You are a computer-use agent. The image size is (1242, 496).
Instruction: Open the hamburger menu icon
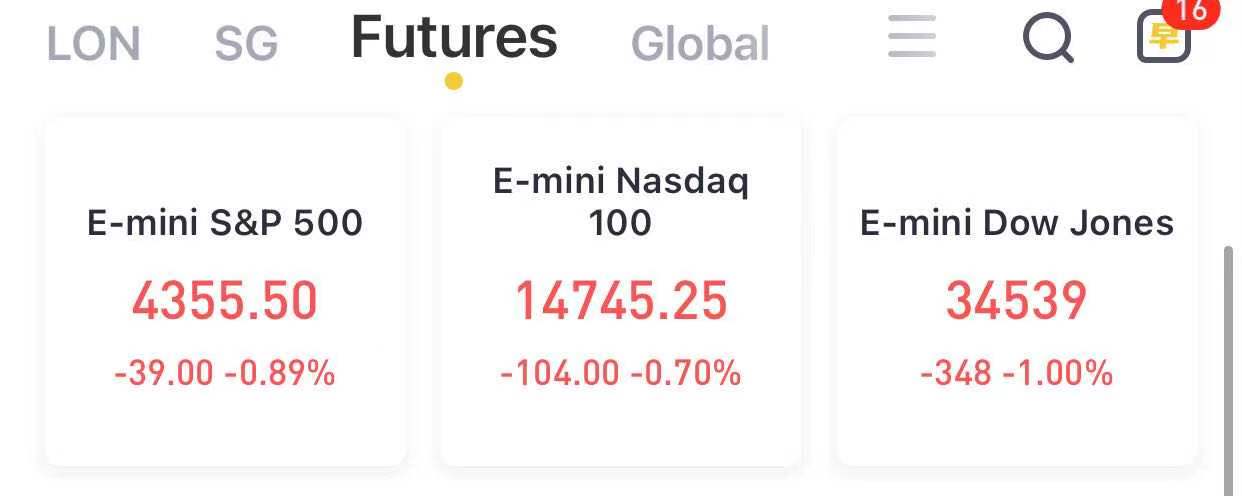[912, 36]
